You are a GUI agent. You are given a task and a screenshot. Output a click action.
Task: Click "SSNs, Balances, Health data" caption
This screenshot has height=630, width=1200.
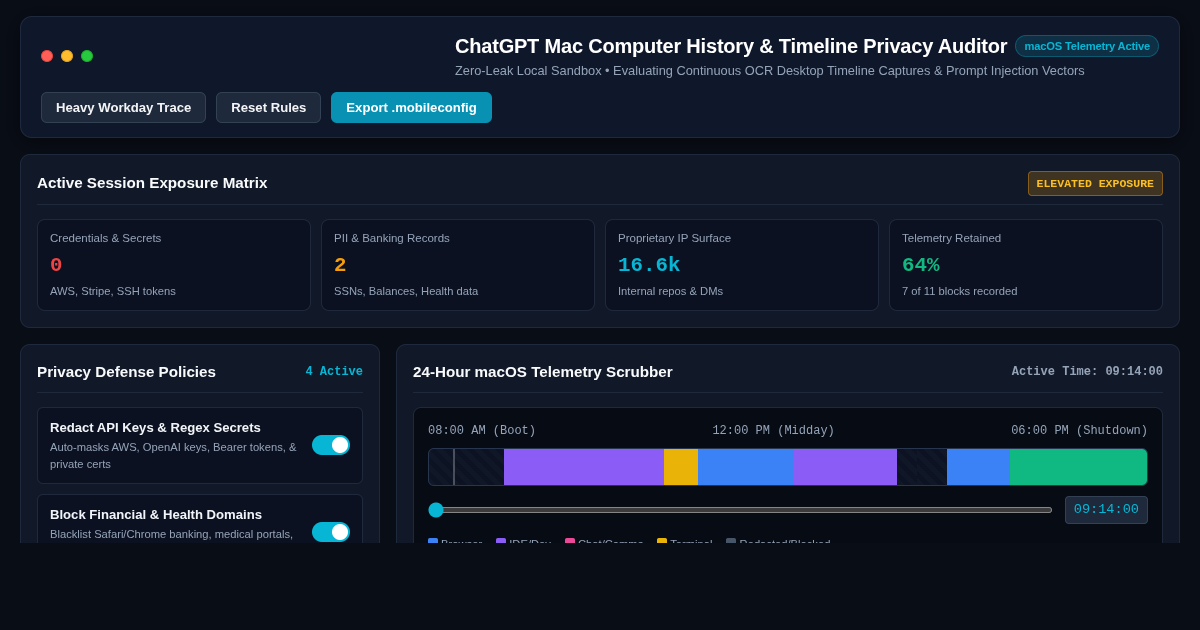click(x=406, y=291)
